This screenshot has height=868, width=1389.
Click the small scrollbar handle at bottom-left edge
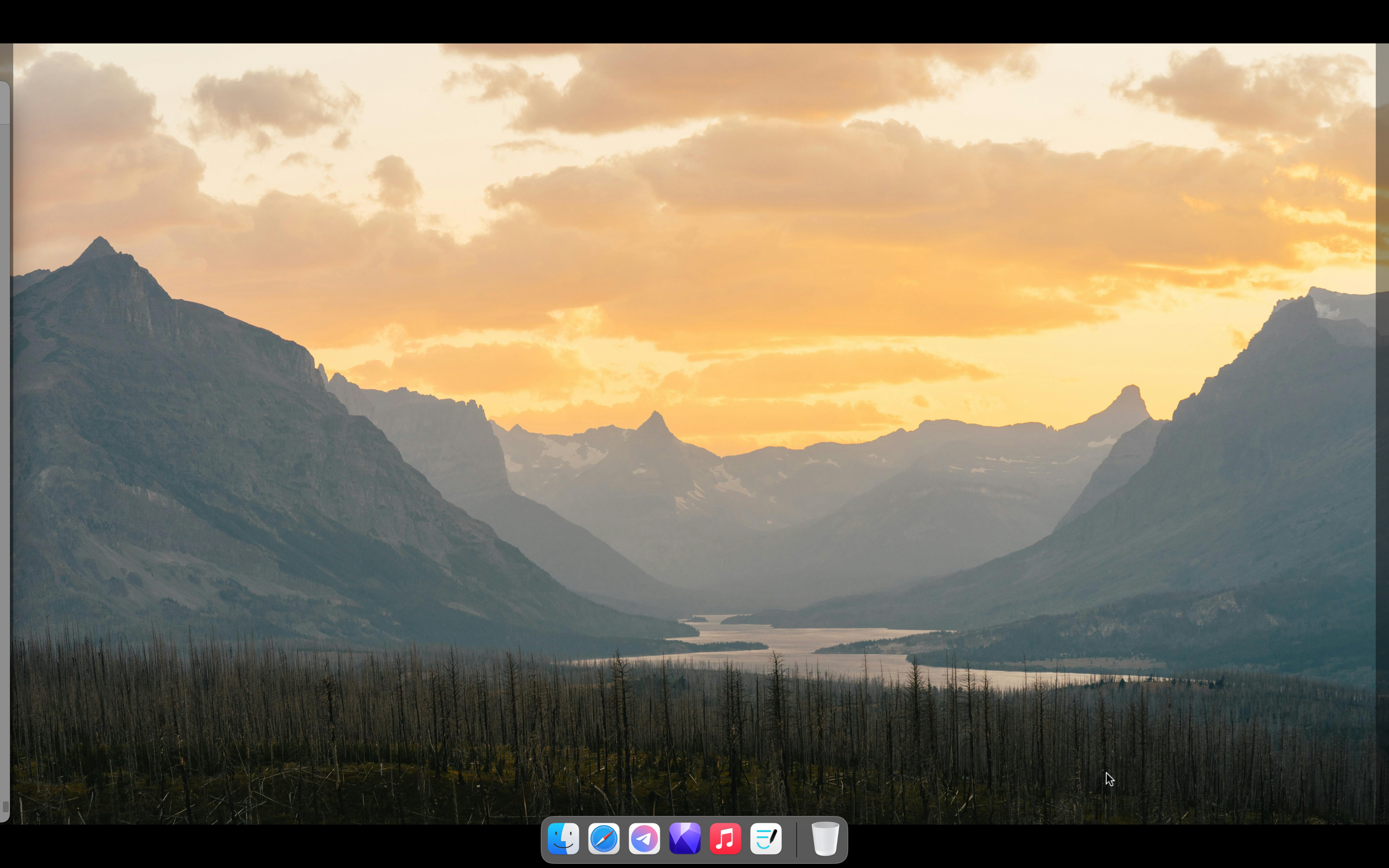[x=5, y=806]
